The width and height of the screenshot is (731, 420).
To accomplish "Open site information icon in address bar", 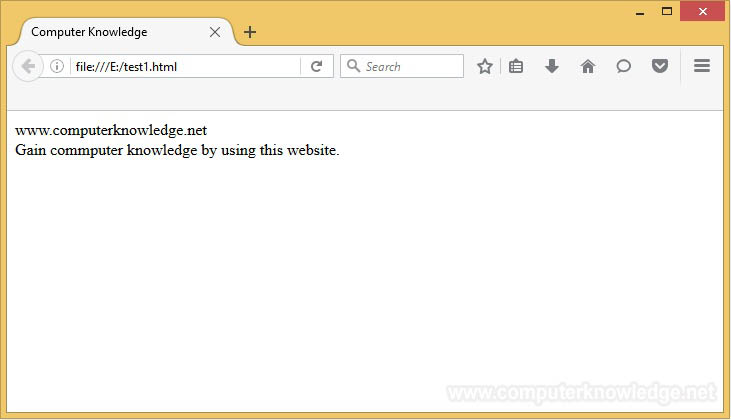I will [57, 66].
